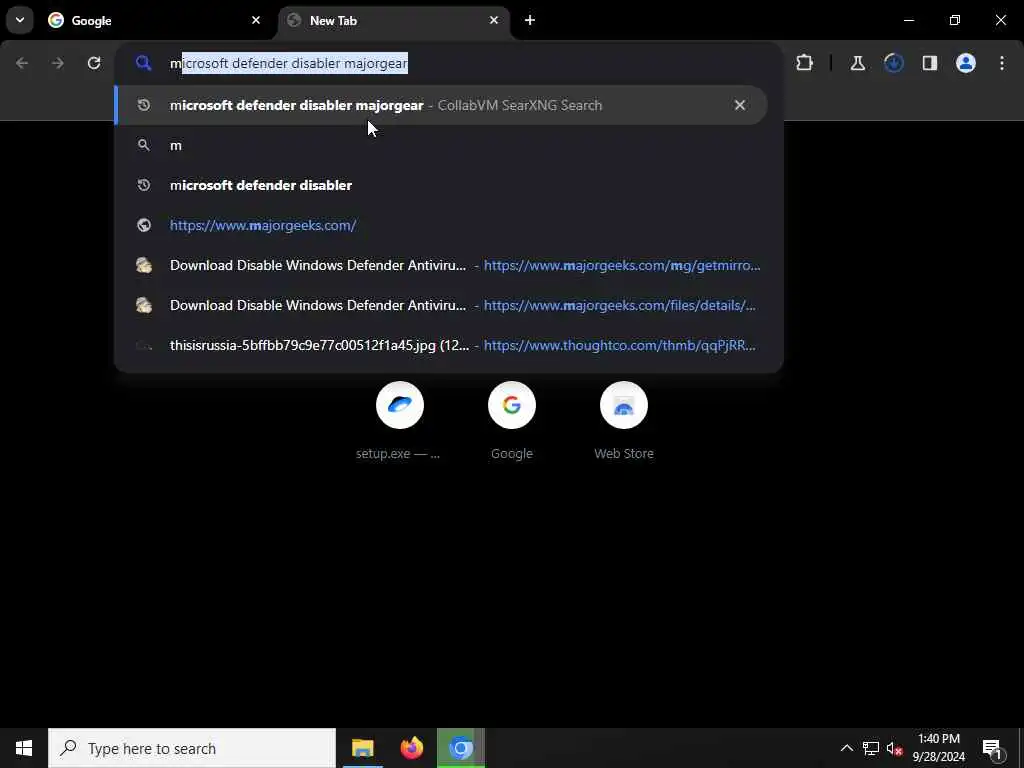Open the Downloads indicator icon
The image size is (1024, 768).
click(x=893, y=63)
